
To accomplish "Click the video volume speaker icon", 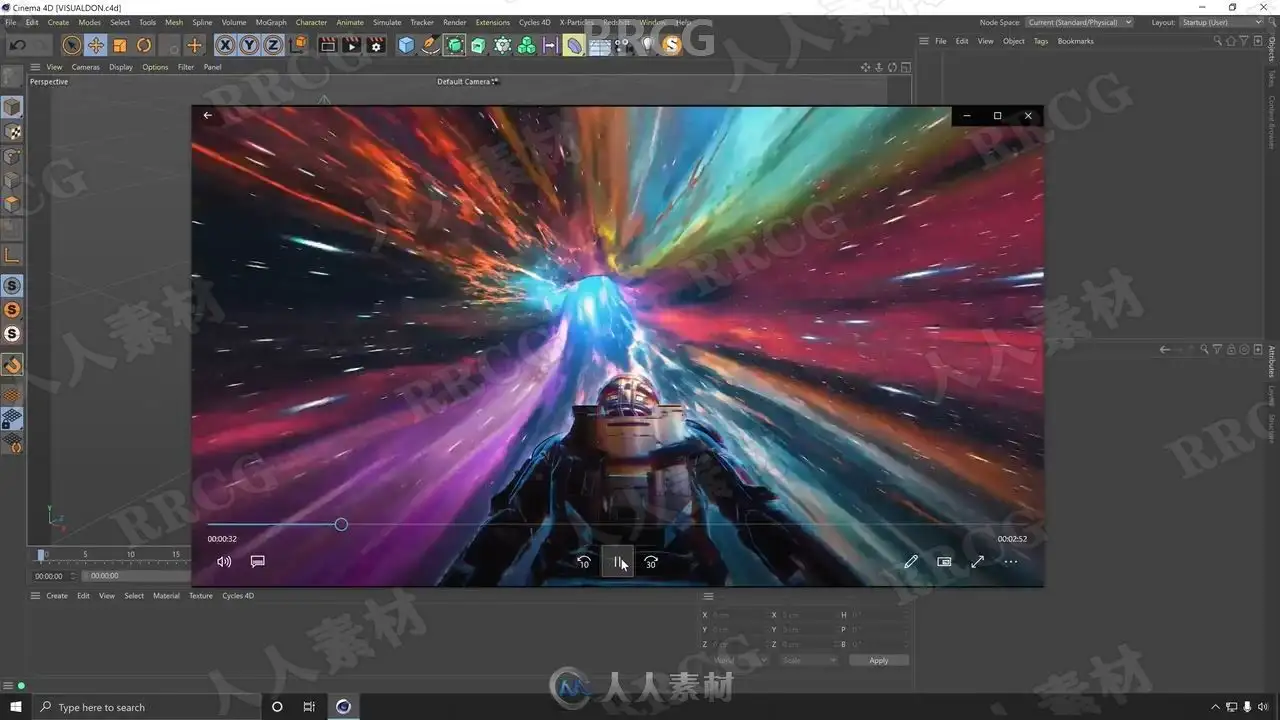I will [x=224, y=562].
